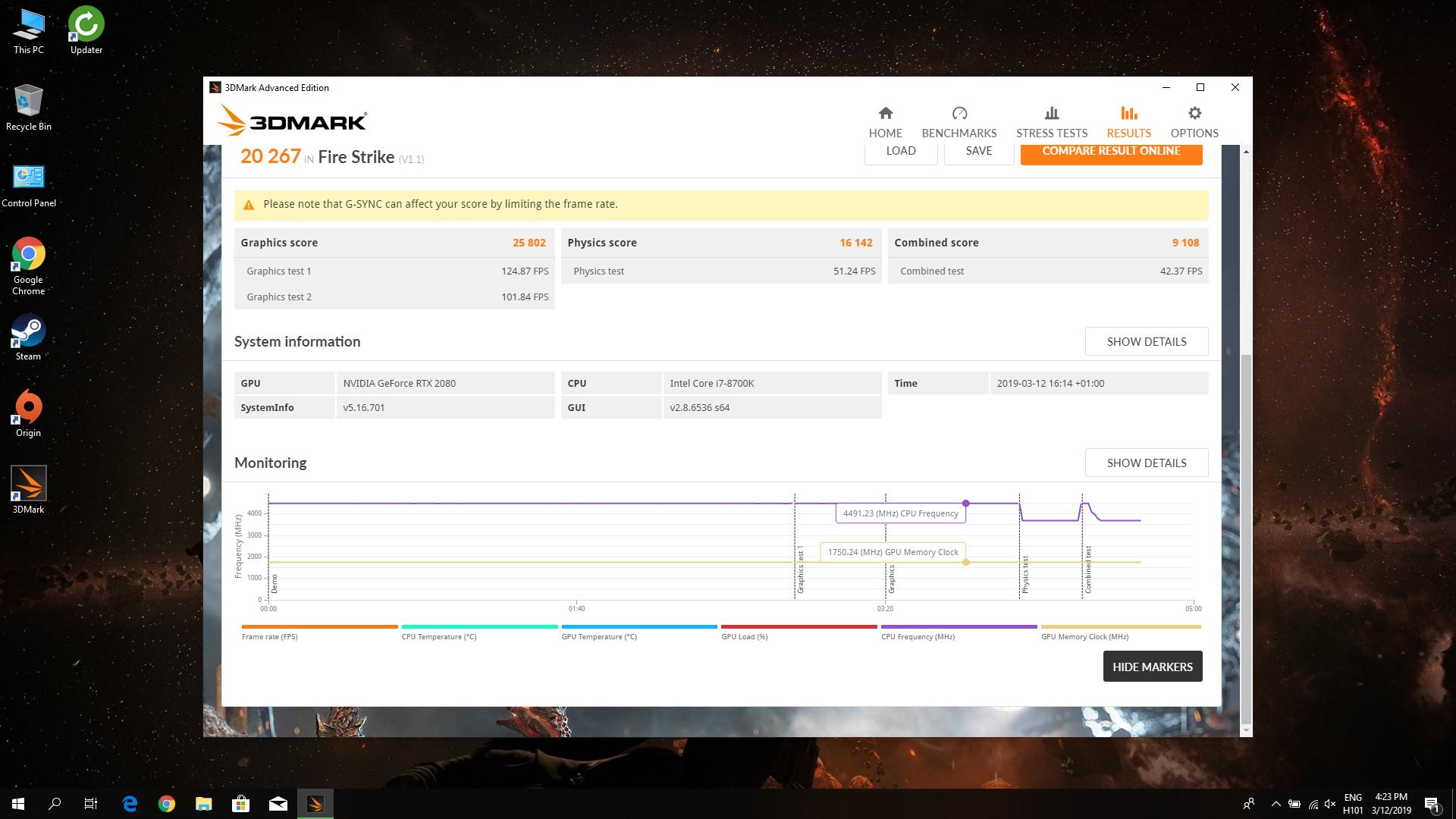Click the 3DMark taskbar button
This screenshot has width=1456, height=819.
315,804
